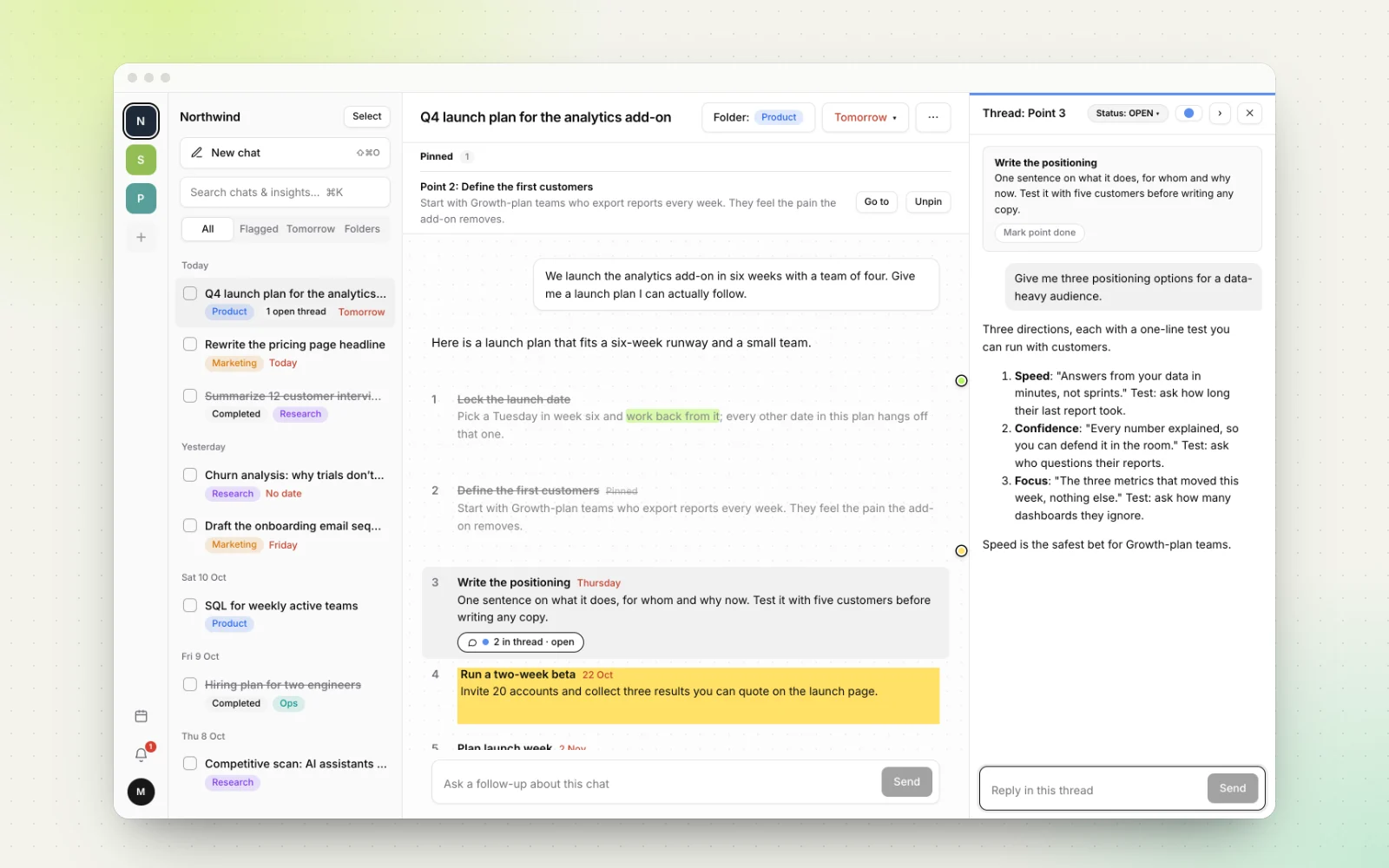The height and width of the screenshot is (868, 1389).
Task: Switch to the Tomorrow filter tab
Action: tap(311, 229)
